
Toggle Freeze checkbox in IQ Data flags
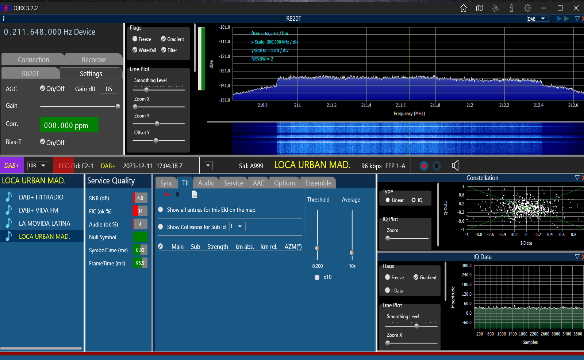[x=387, y=277]
